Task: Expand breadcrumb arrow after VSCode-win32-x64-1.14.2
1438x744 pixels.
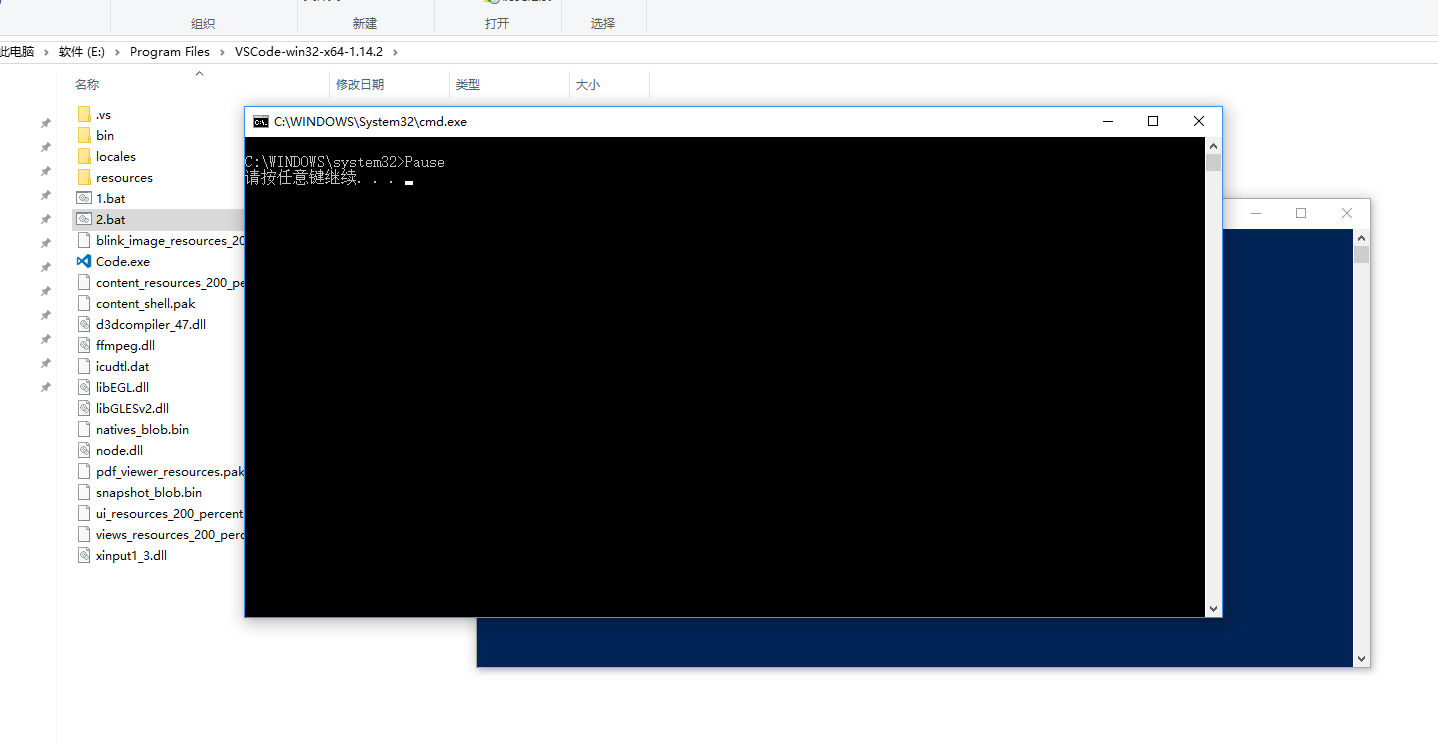Action: [407, 52]
